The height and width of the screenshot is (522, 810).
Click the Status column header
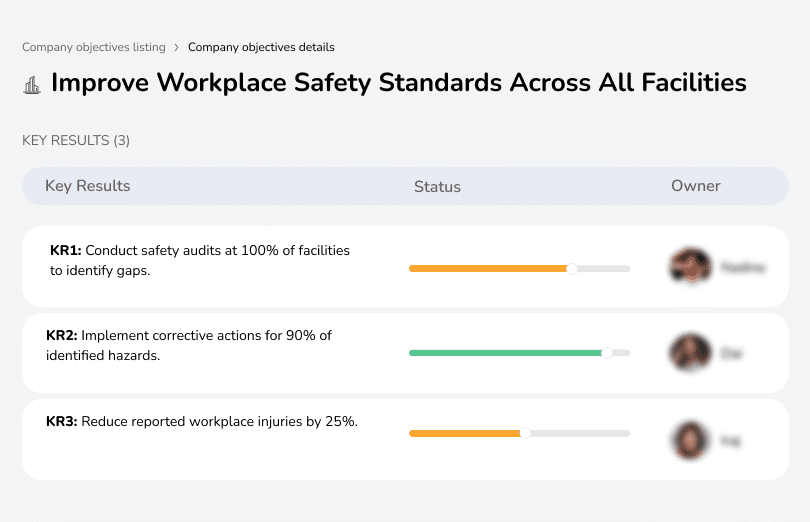click(437, 187)
